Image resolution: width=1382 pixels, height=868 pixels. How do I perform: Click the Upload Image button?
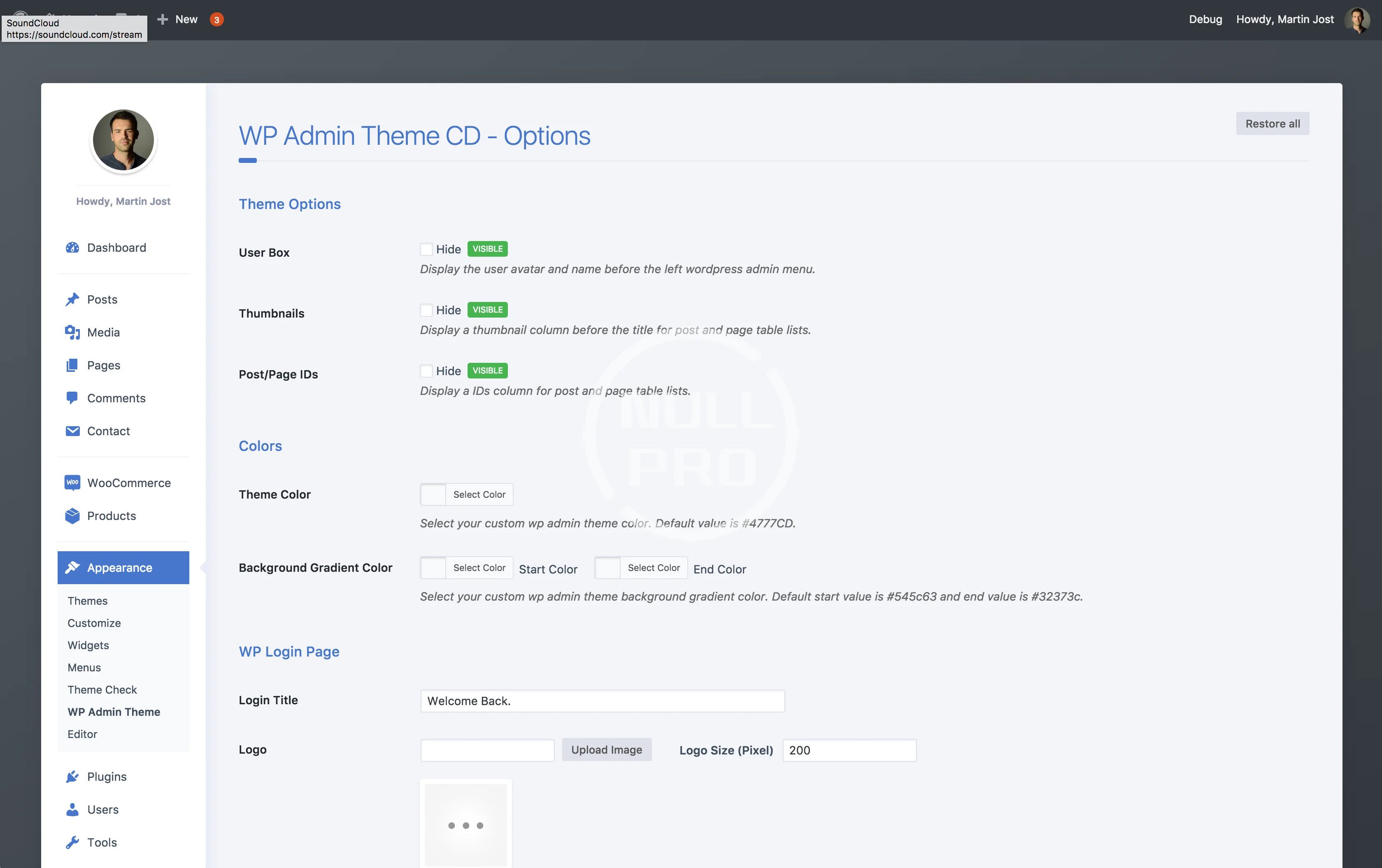click(x=607, y=750)
